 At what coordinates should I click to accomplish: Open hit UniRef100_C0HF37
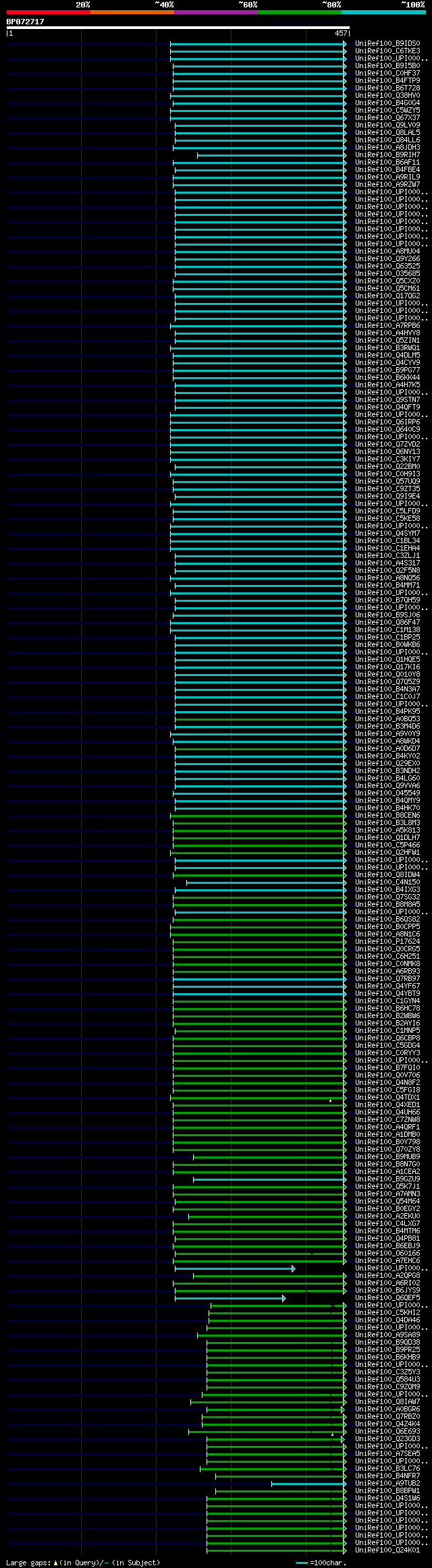[387, 74]
